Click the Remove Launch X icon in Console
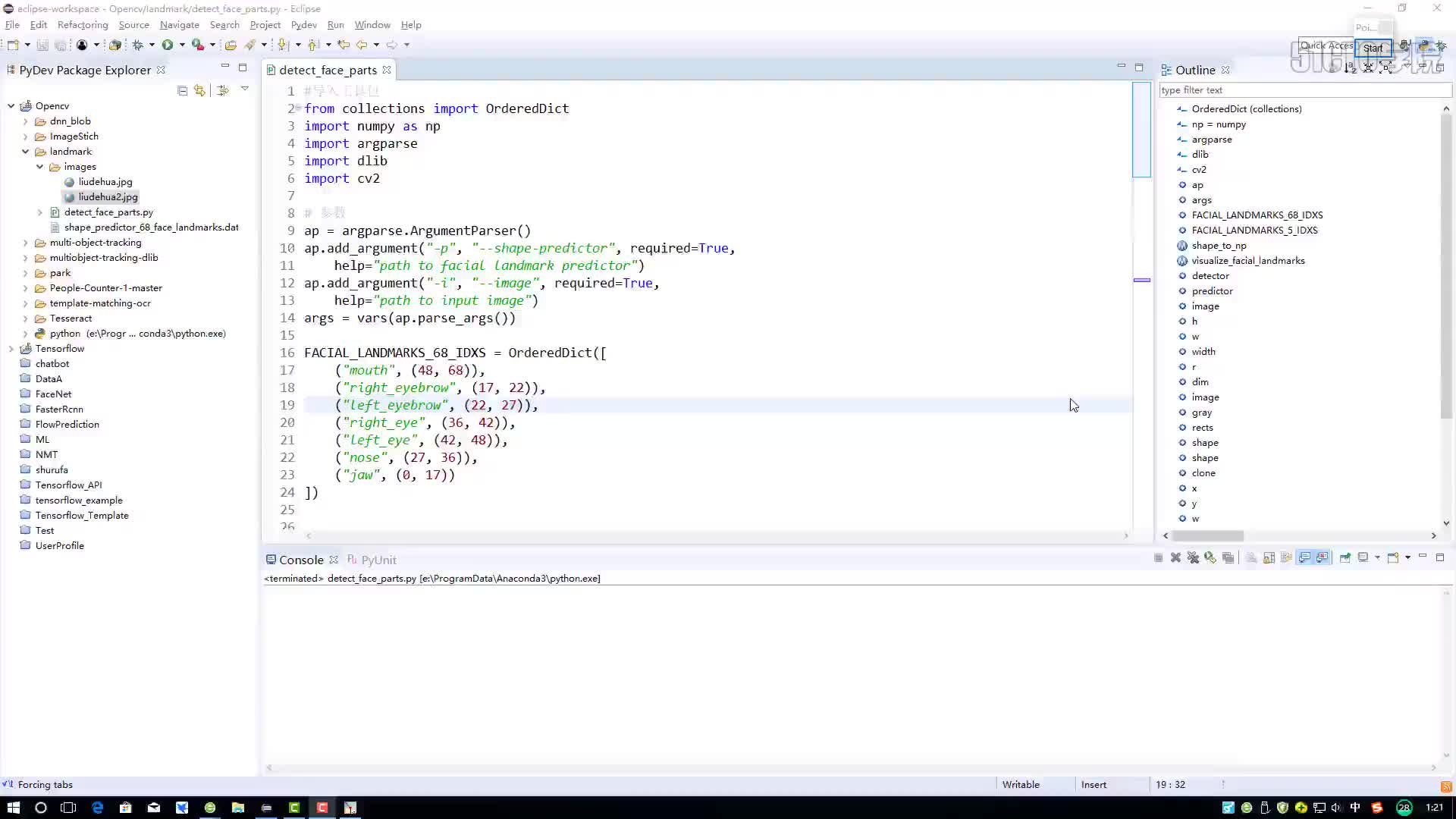The image size is (1456, 819). point(1175,557)
